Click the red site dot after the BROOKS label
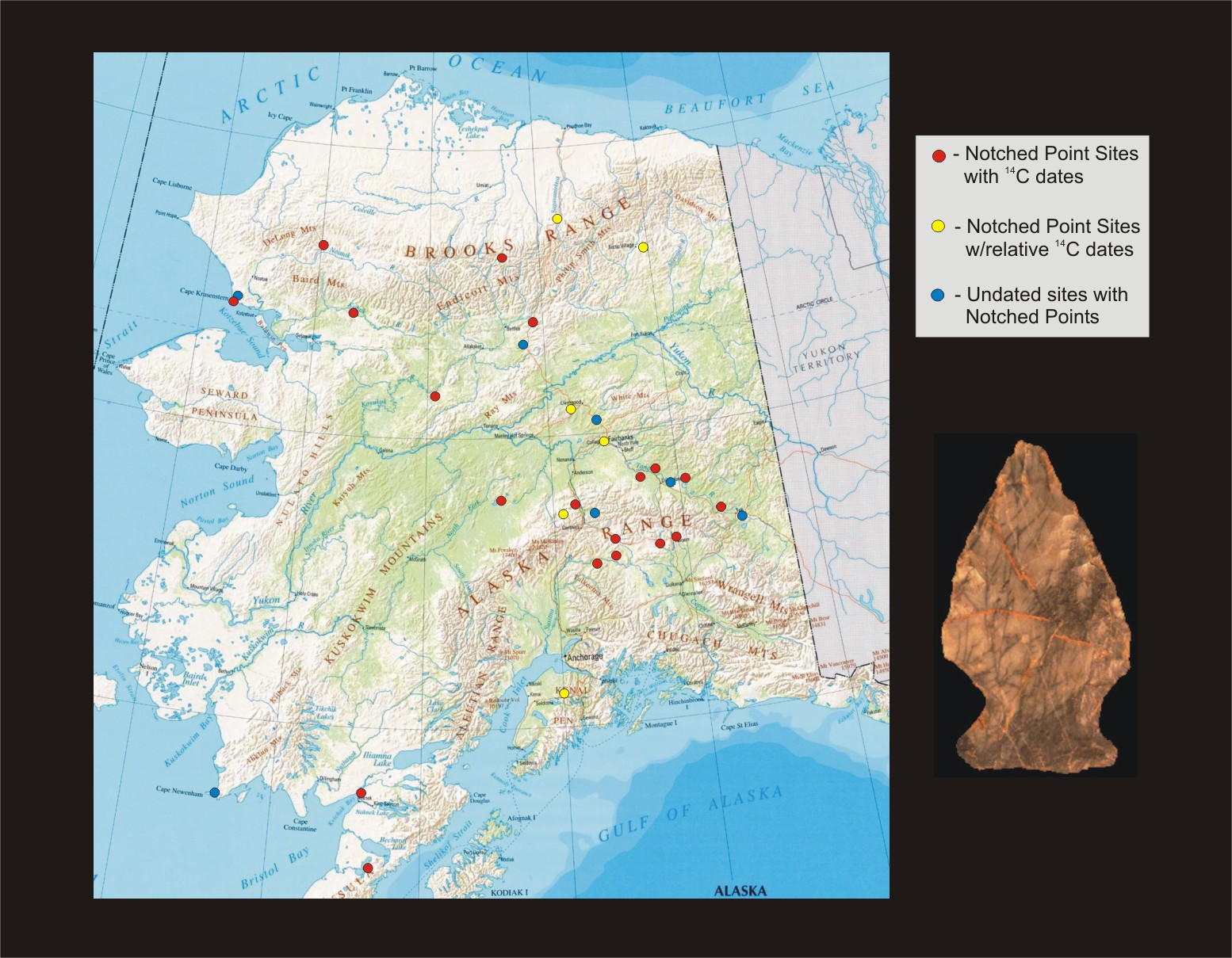The image size is (1232, 958). [502, 258]
